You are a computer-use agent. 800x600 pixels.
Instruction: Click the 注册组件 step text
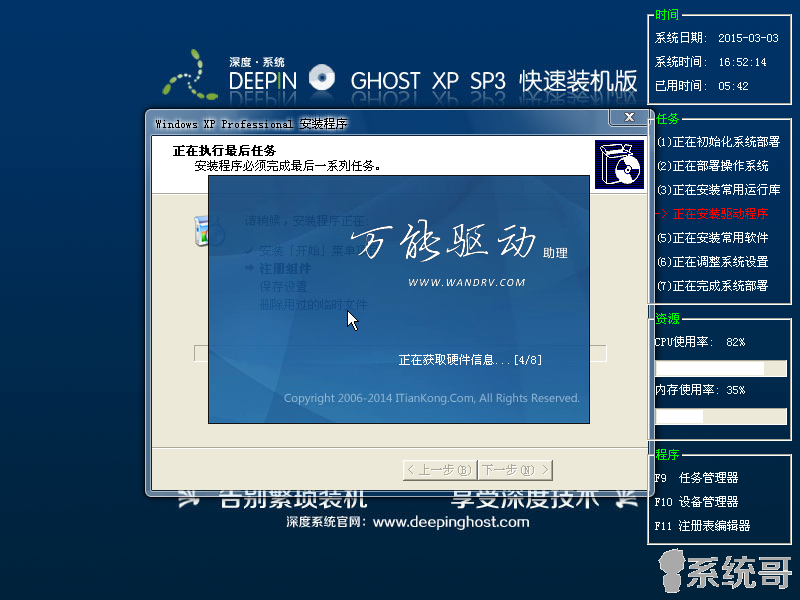click(x=285, y=269)
